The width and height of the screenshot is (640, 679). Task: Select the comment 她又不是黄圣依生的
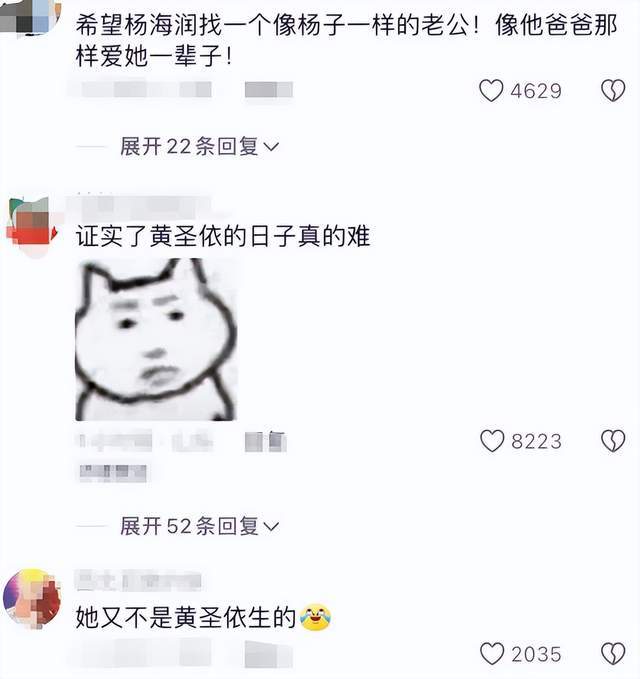pyautogui.click(x=204, y=617)
